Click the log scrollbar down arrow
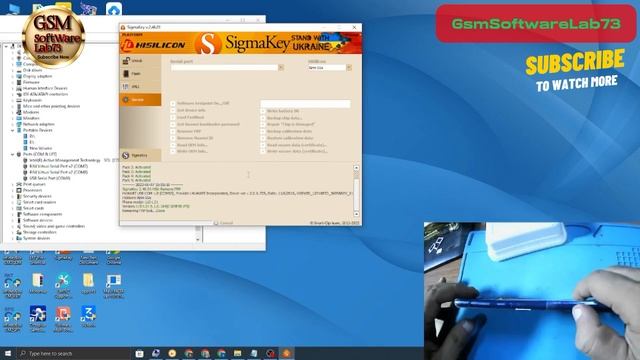The height and width of the screenshot is (360, 640). click(356, 214)
